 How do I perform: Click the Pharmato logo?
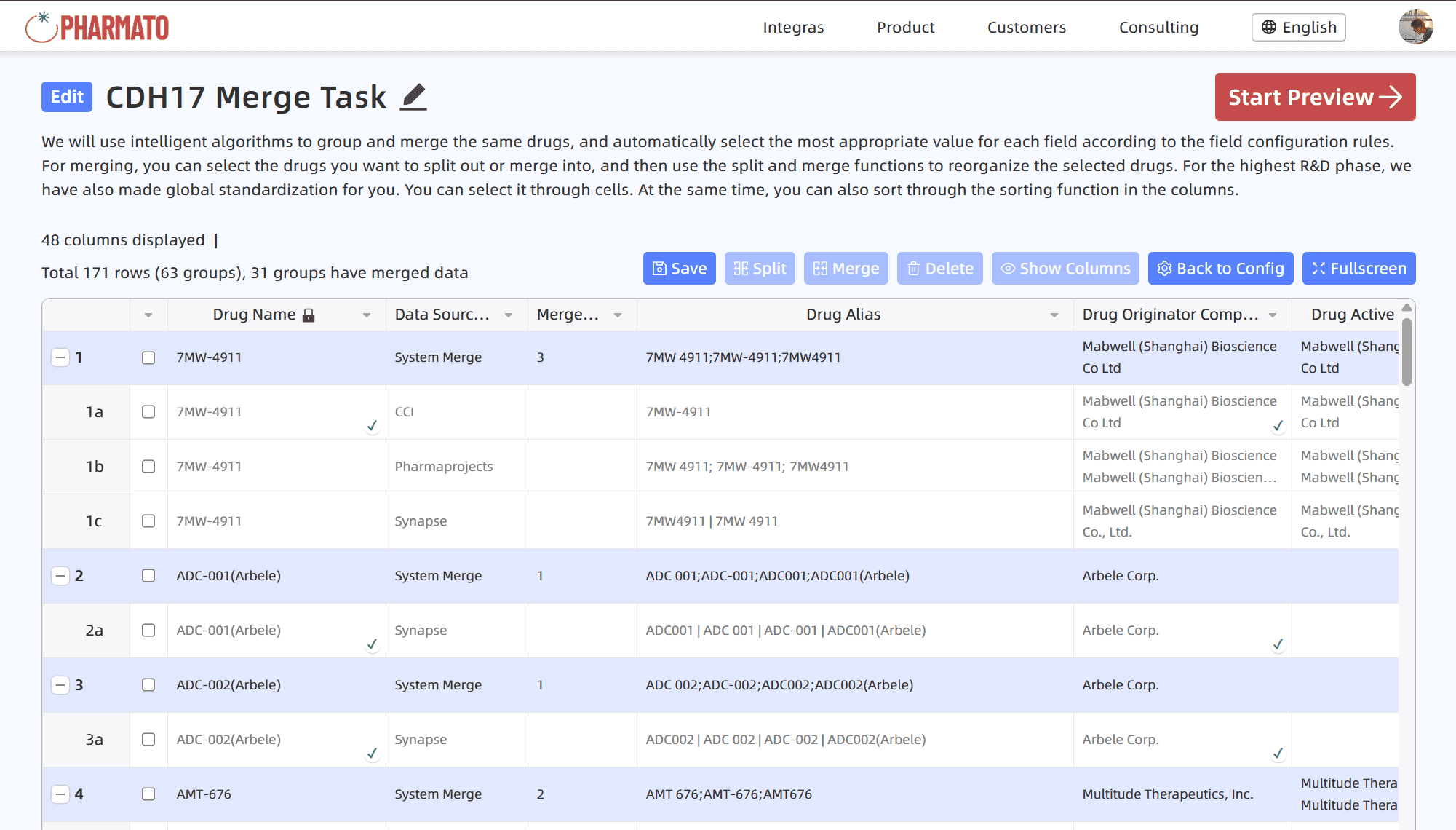click(x=97, y=28)
